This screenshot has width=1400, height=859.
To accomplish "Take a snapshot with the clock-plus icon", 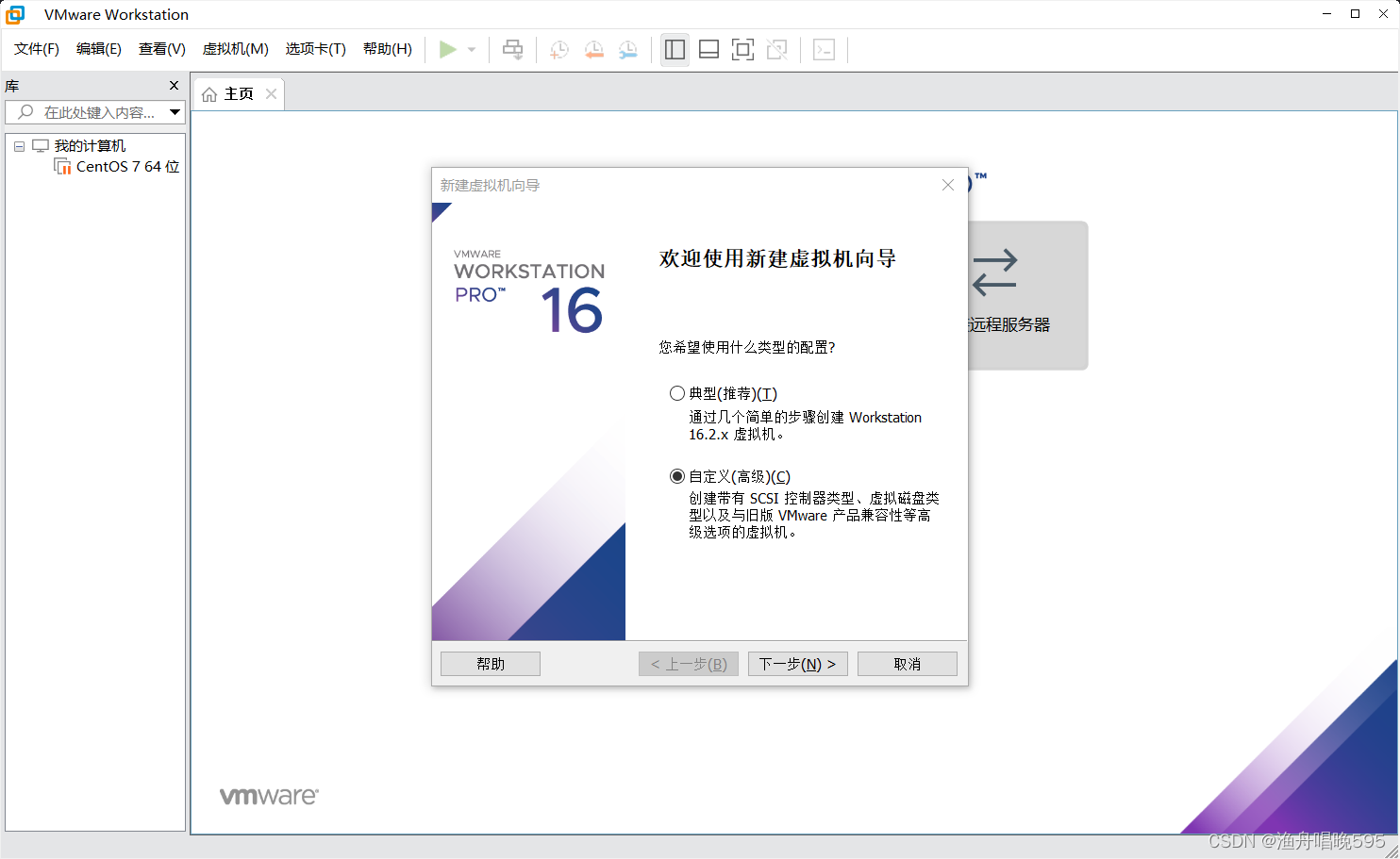I will point(559,50).
